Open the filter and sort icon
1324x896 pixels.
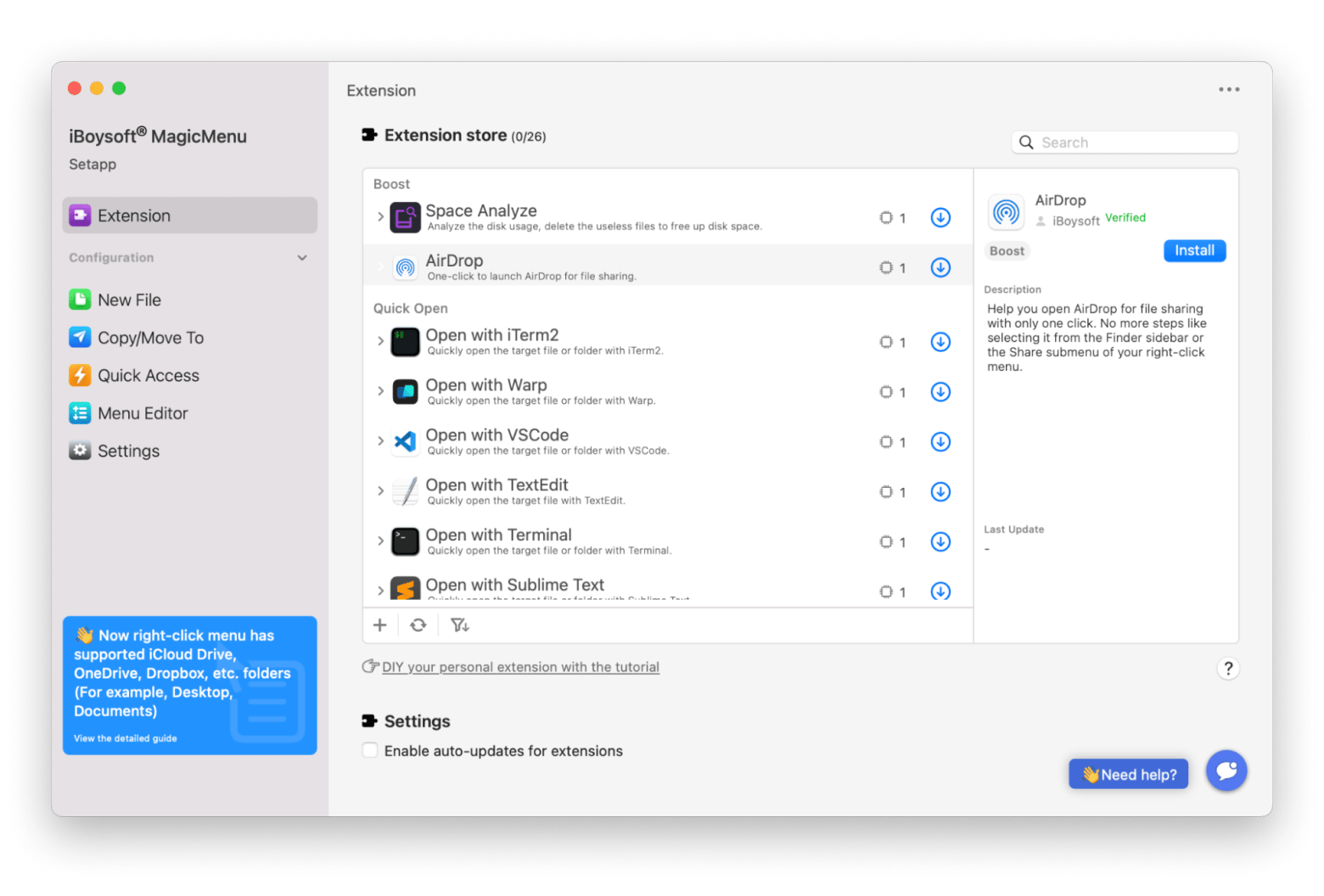pyautogui.click(x=460, y=625)
